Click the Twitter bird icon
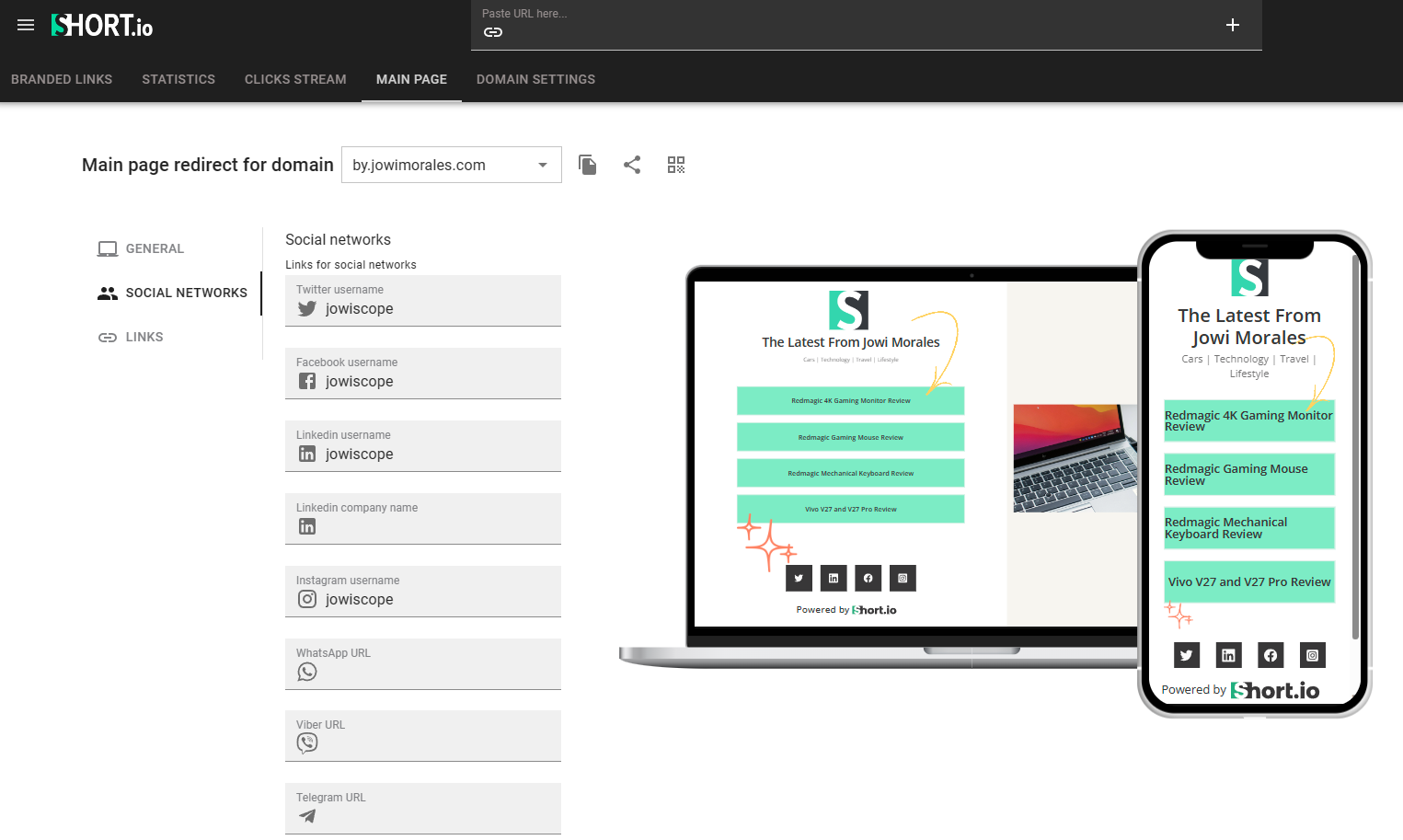1403x840 pixels. (307, 309)
